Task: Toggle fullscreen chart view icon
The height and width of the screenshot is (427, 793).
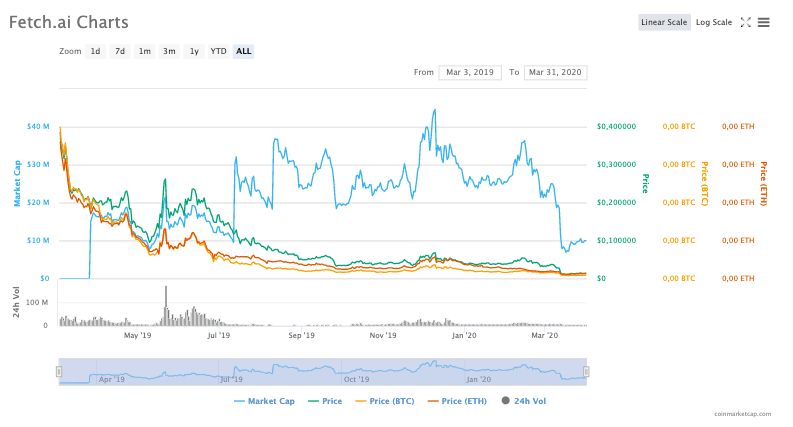Action: coord(745,22)
